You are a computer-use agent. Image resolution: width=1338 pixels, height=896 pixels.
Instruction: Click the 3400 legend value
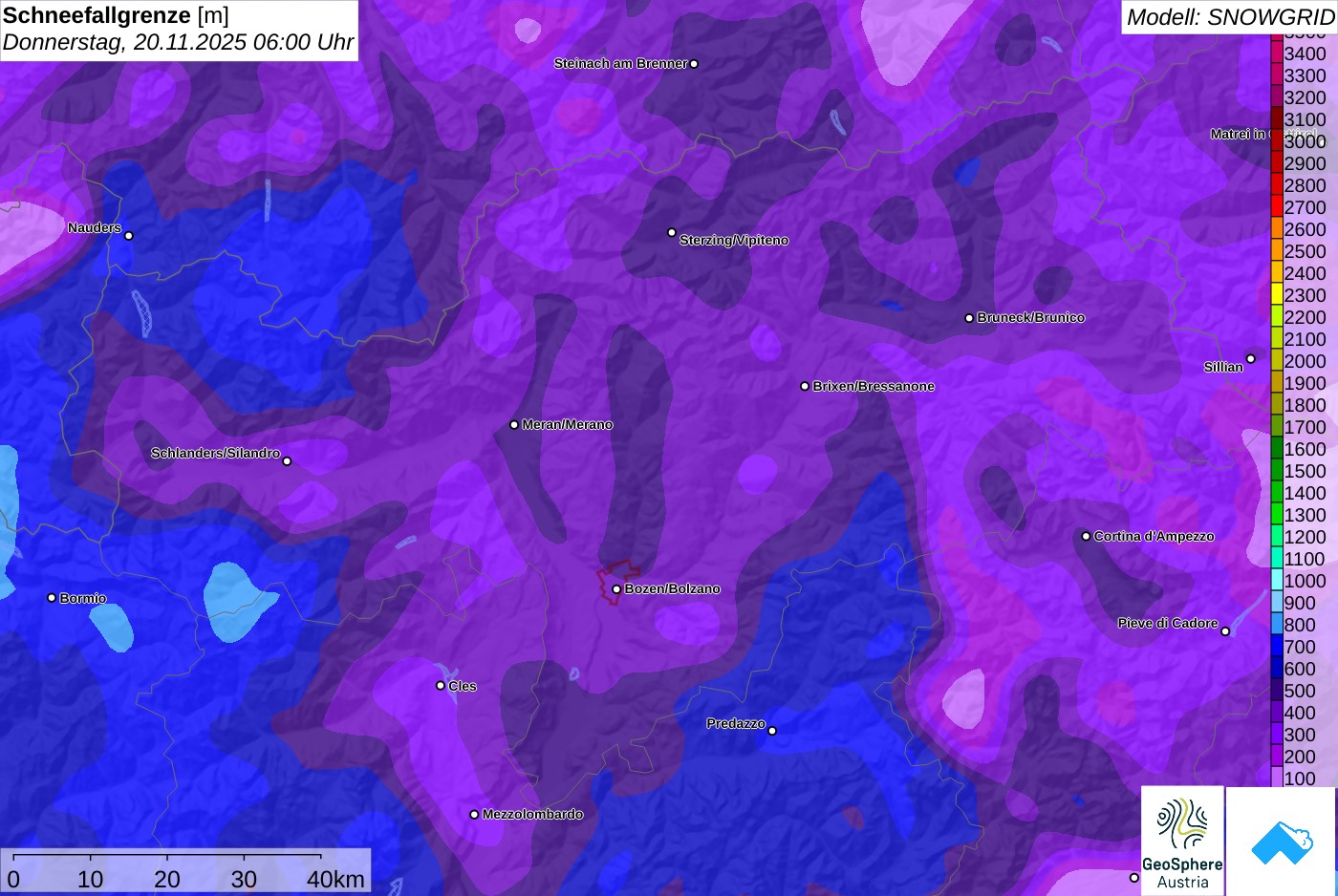coord(1305,54)
